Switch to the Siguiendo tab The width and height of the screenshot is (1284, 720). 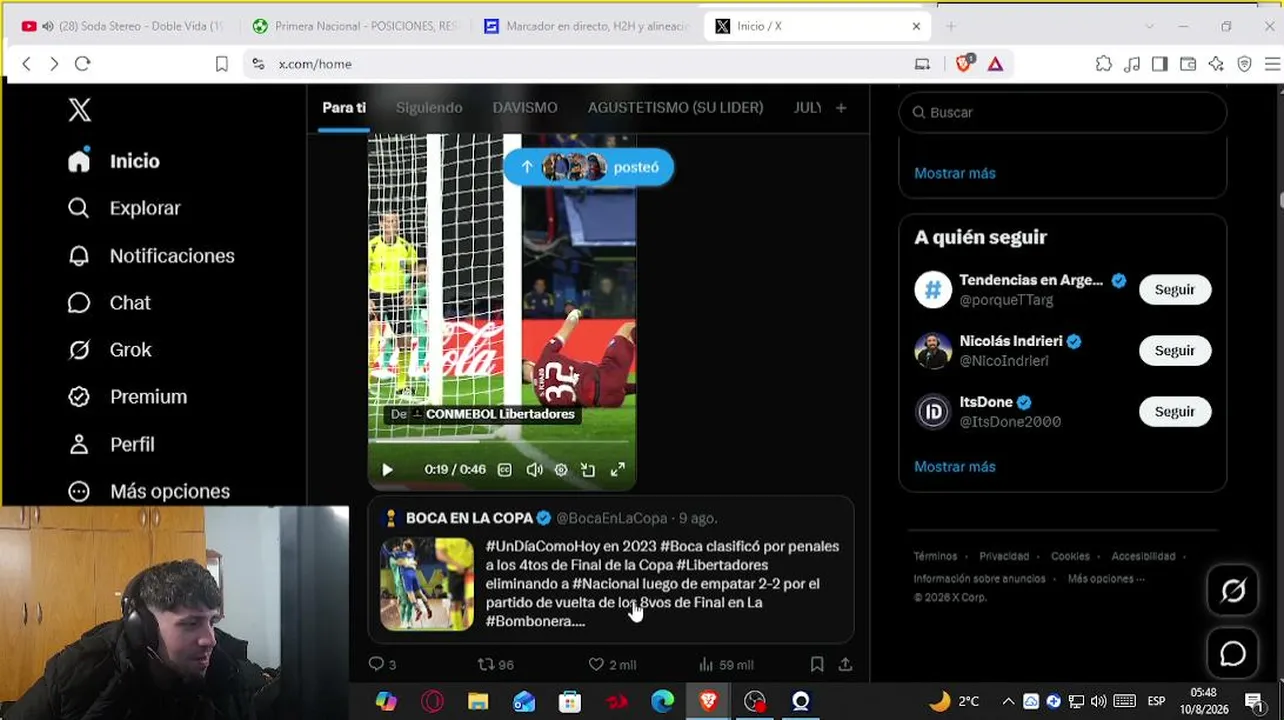pyautogui.click(x=429, y=108)
